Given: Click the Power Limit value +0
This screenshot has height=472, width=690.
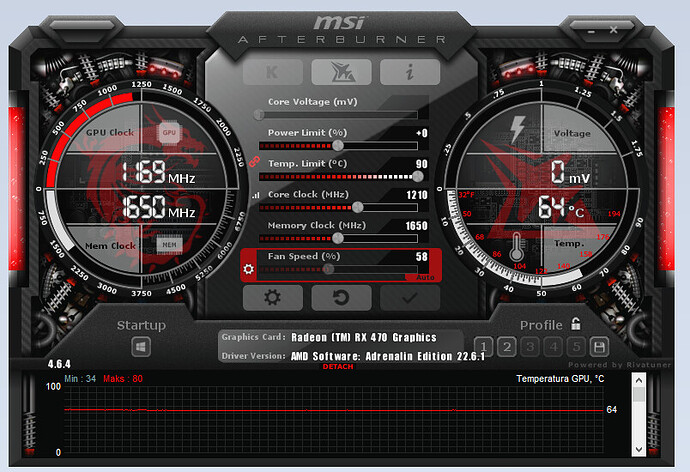Looking at the screenshot, I should 422,133.
